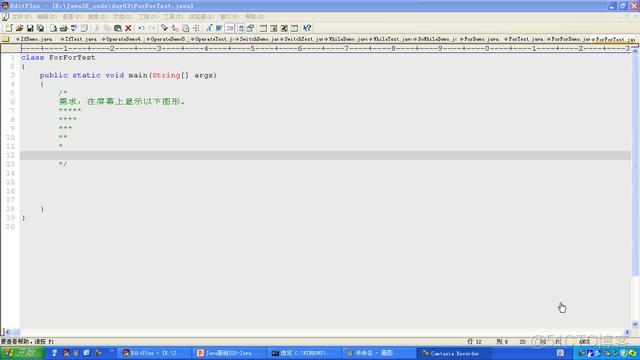640x360 pixels.
Task: Switch to the OperateTest tab
Action: [x=212, y=39]
